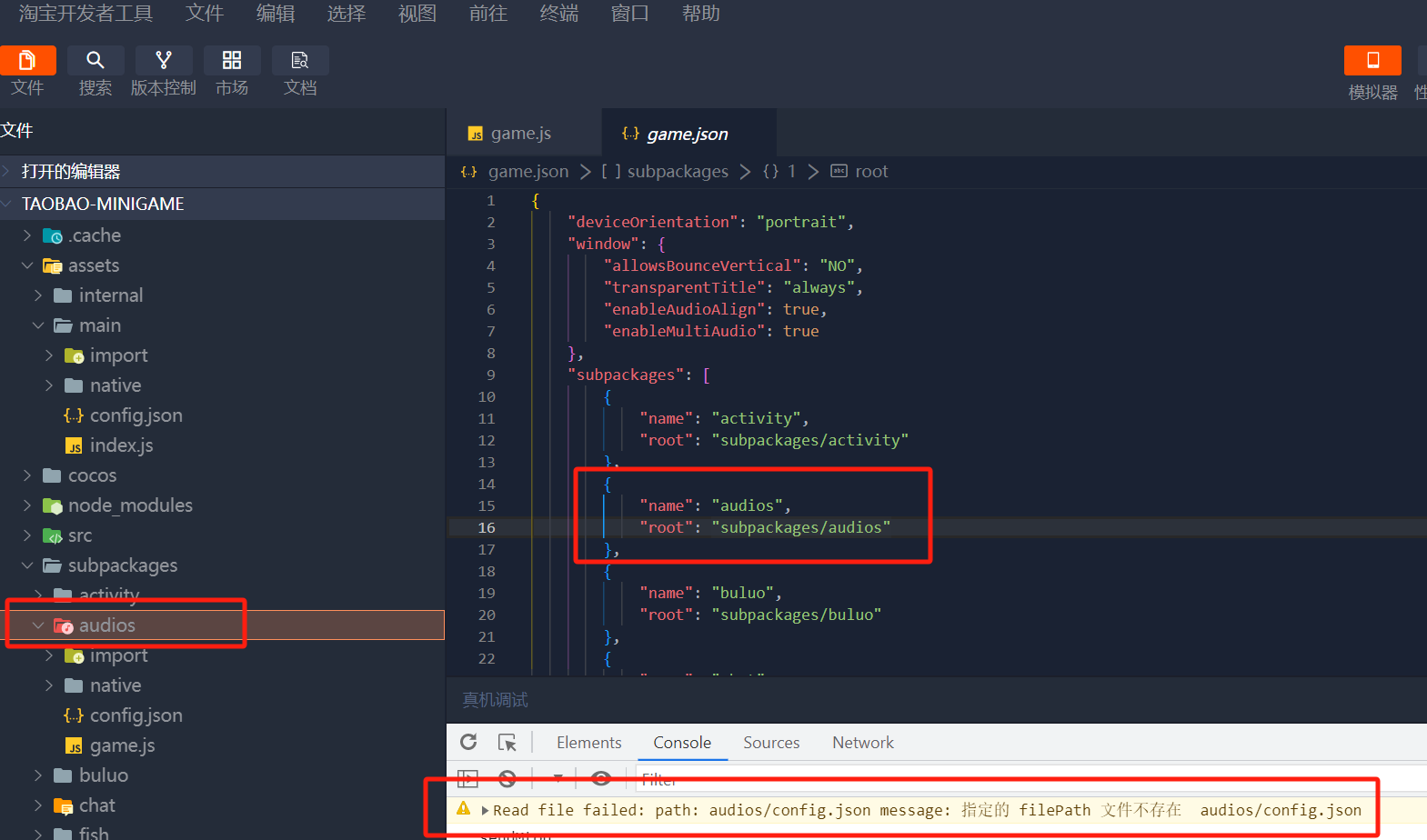Click the warning triangle icon
Image resolution: width=1427 pixels, height=840 pixels.
click(464, 809)
